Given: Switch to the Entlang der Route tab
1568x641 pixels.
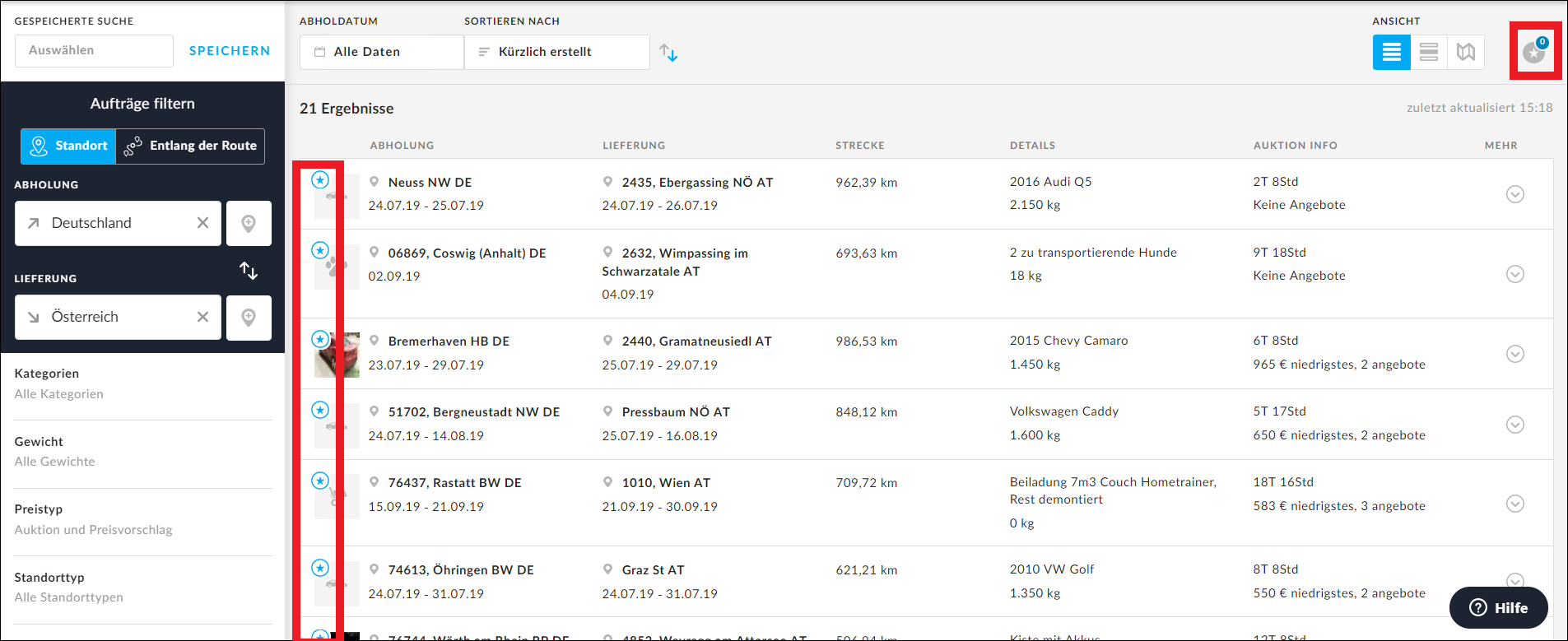Looking at the screenshot, I should tap(190, 146).
